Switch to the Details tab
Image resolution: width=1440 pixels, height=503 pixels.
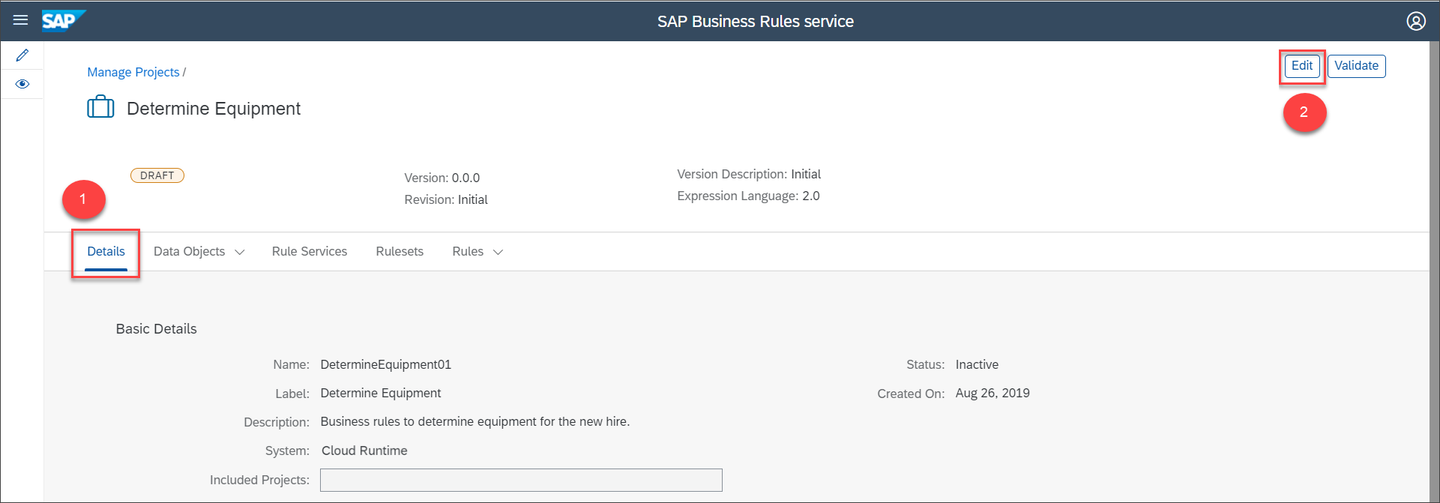(x=106, y=252)
